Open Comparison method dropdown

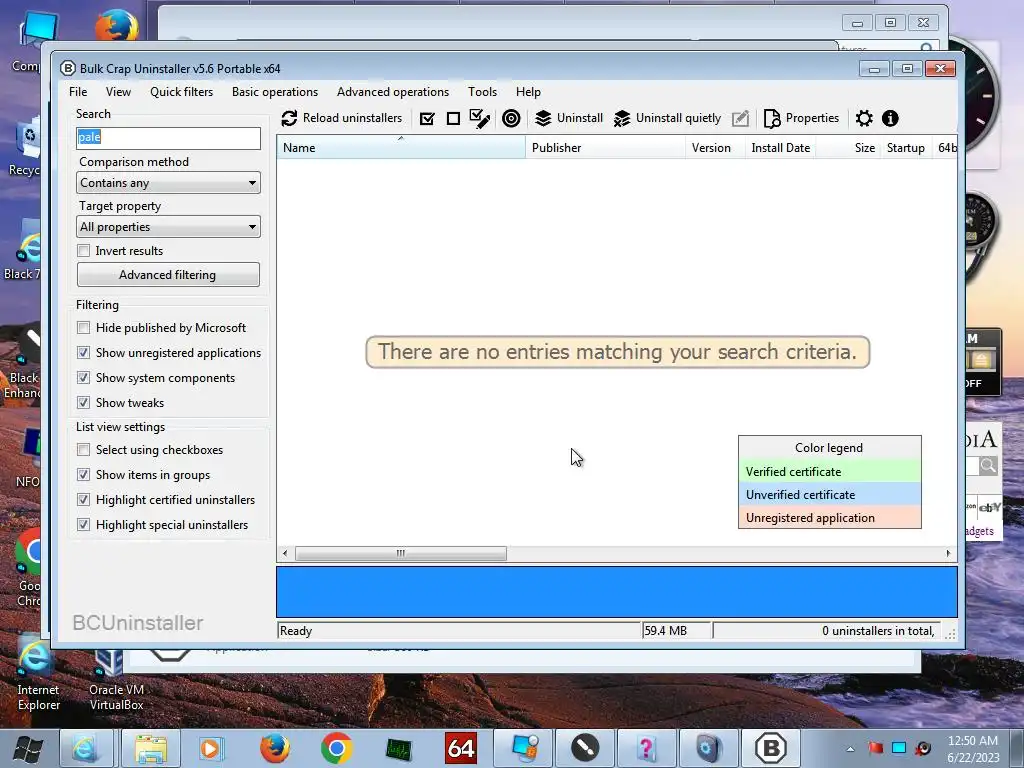(x=168, y=183)
